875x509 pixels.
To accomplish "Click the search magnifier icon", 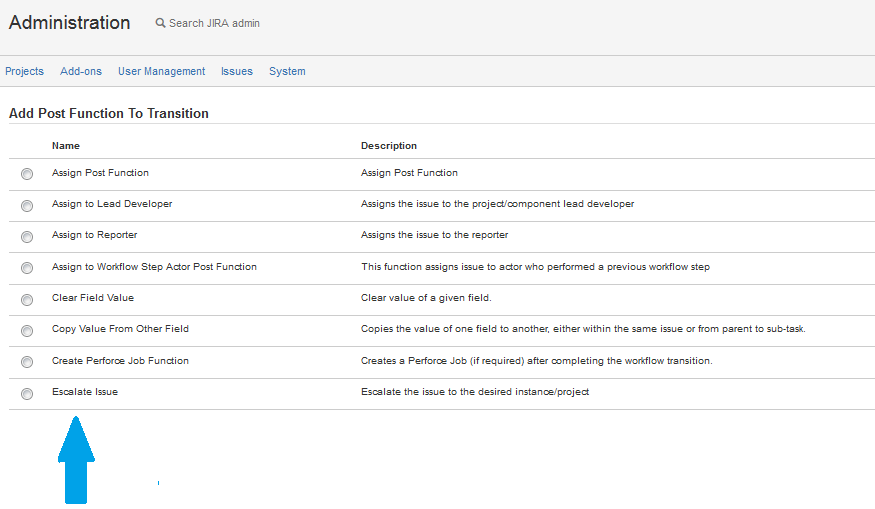I will coord(160,23).
